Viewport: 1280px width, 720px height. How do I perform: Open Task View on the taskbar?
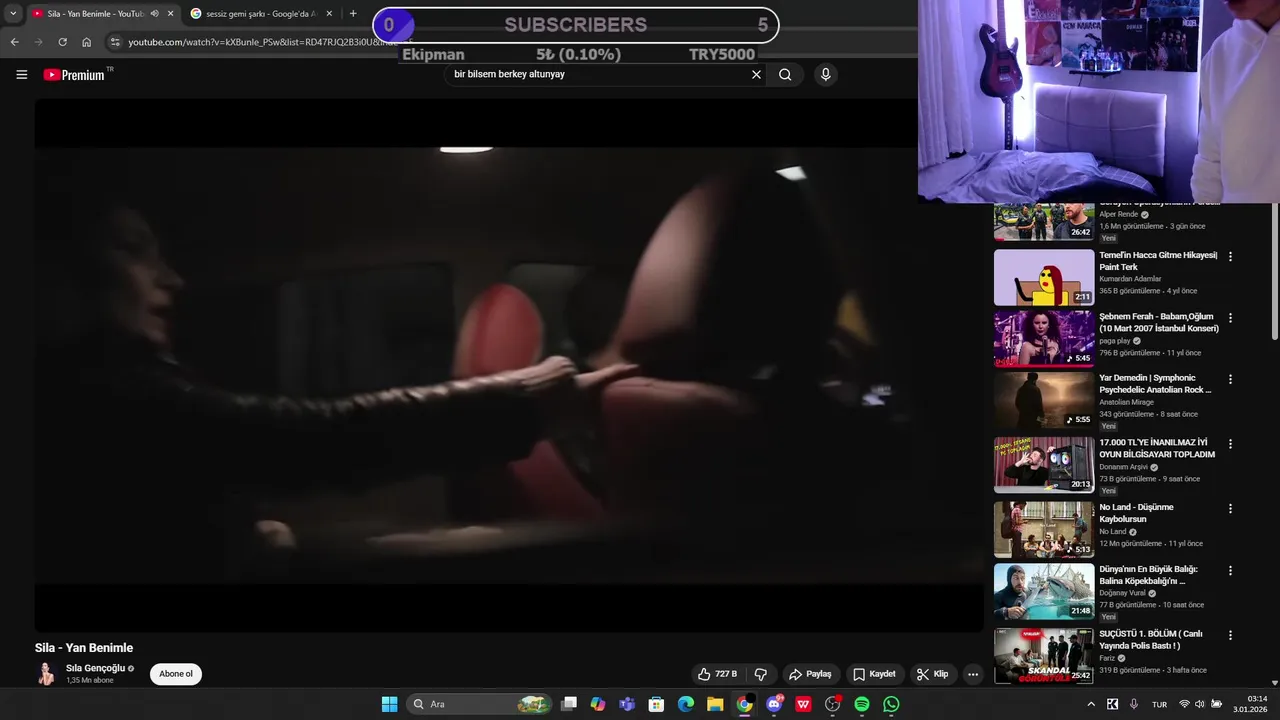pos(569,704)
